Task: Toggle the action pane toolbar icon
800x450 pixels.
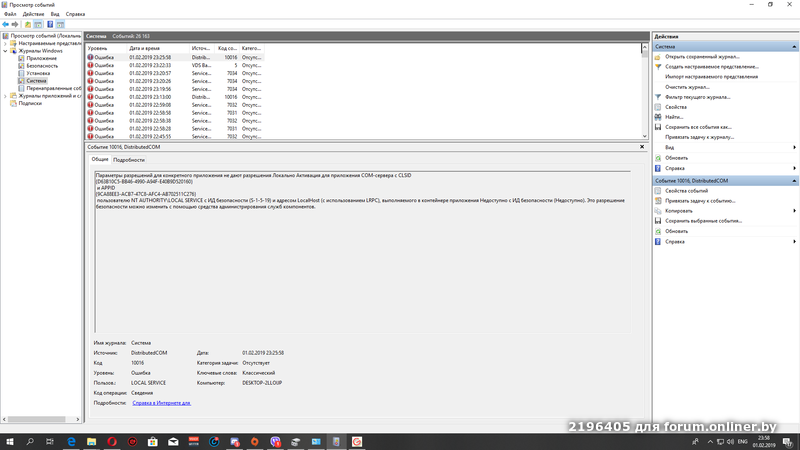Action: [x=60, y=24]
